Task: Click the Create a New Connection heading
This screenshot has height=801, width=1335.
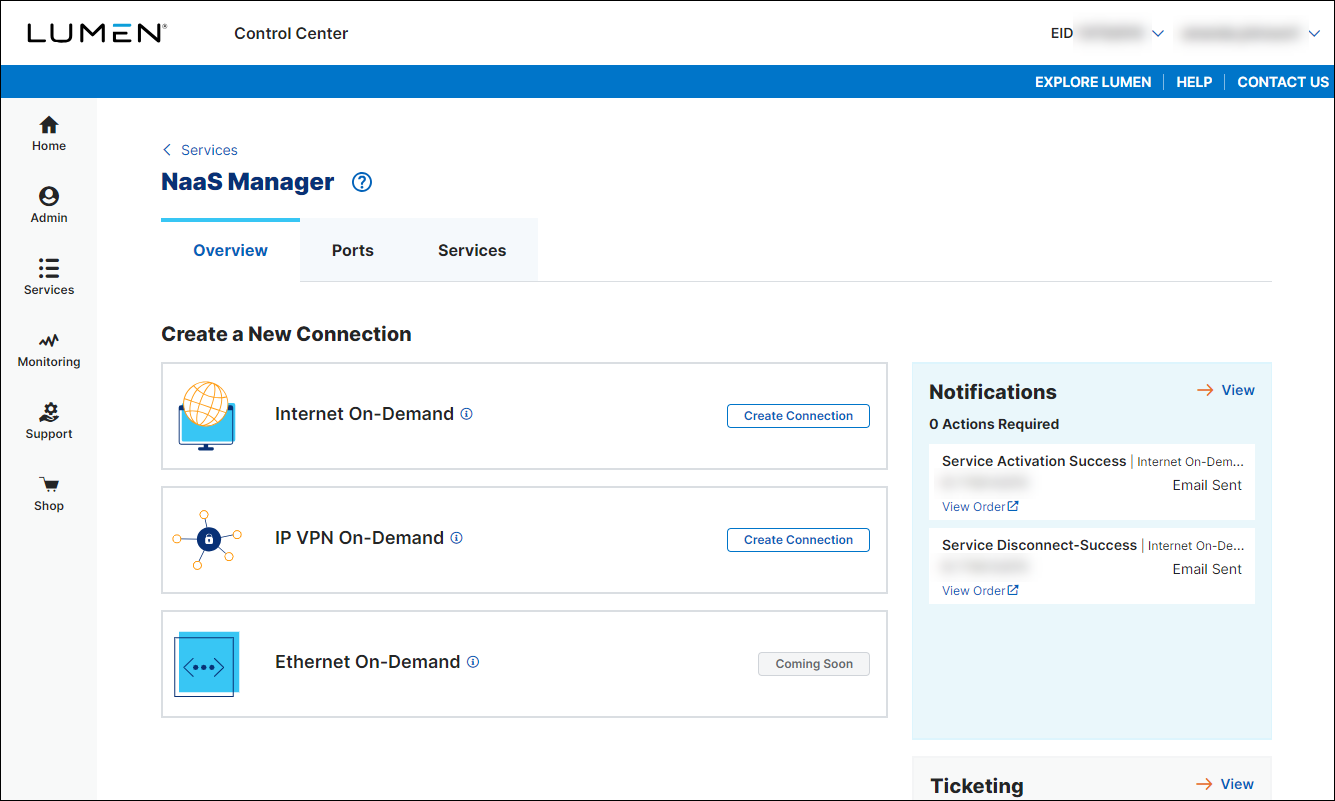Action: pos(286,334)
